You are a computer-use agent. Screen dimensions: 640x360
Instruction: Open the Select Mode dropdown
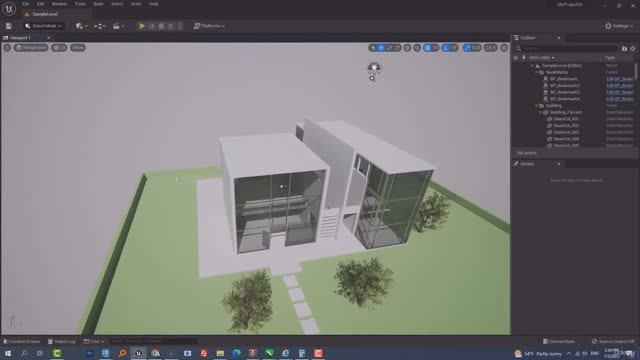click(43, 26)
